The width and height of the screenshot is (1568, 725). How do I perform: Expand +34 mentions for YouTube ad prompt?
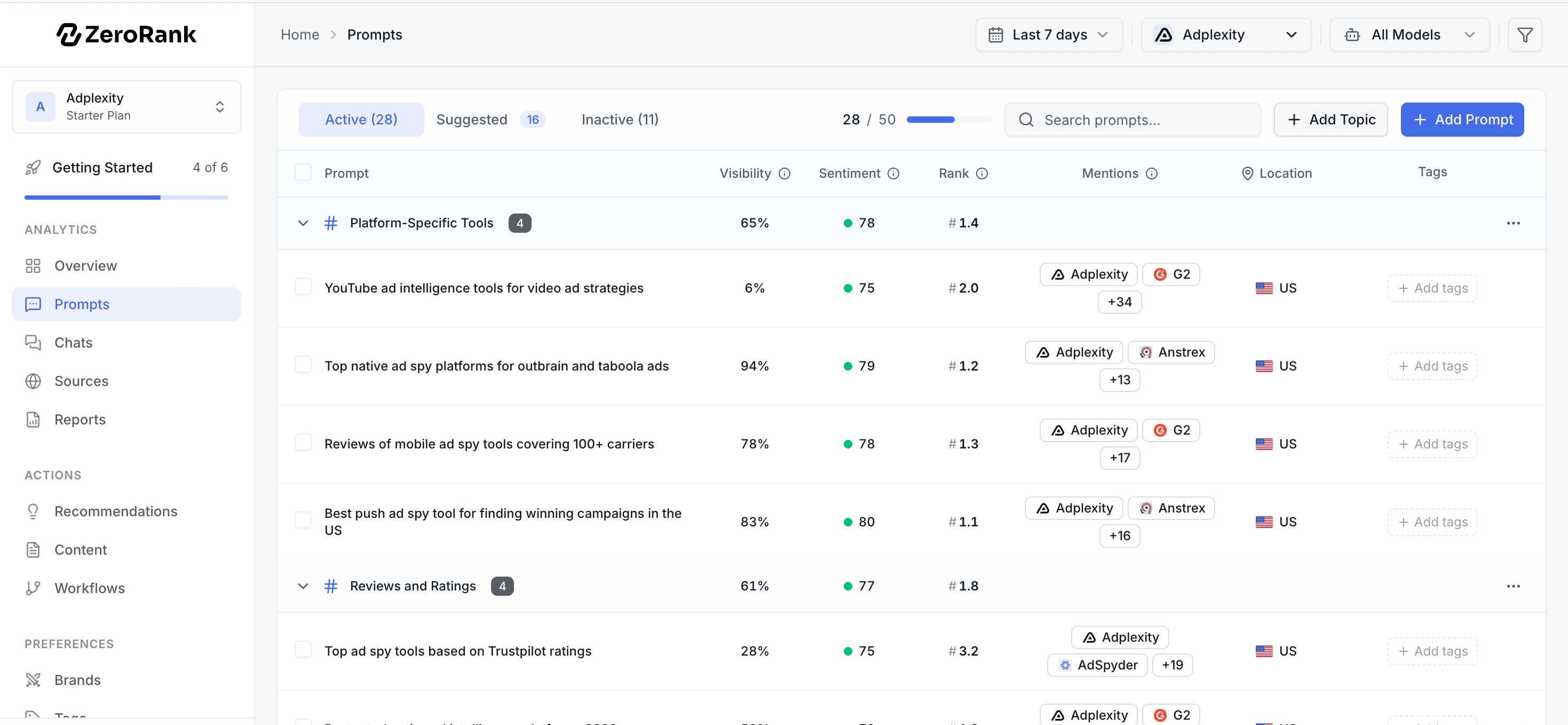point(1119,302)
